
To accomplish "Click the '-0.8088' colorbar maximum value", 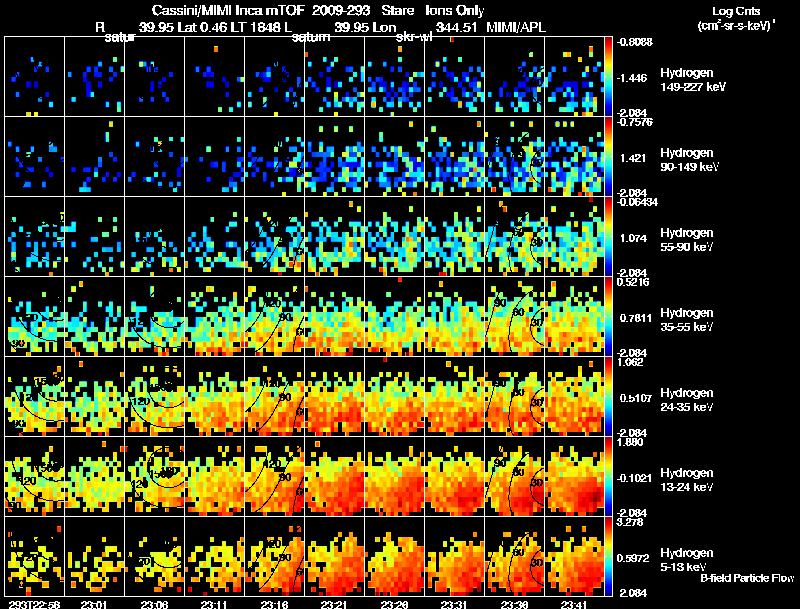I will [x=634, y=42].
